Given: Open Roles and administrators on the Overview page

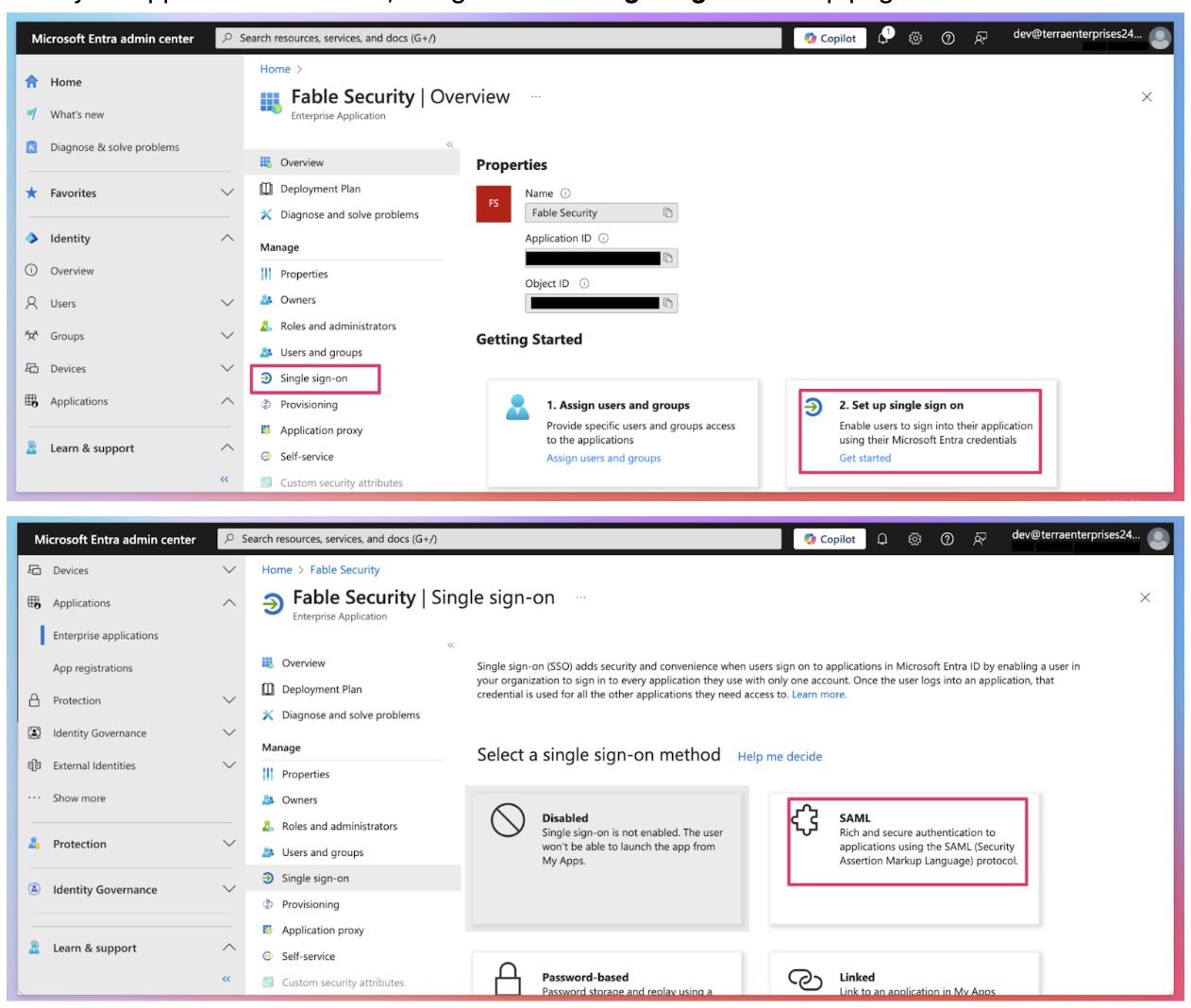Looking at the screenshot, I should (338, 327).
